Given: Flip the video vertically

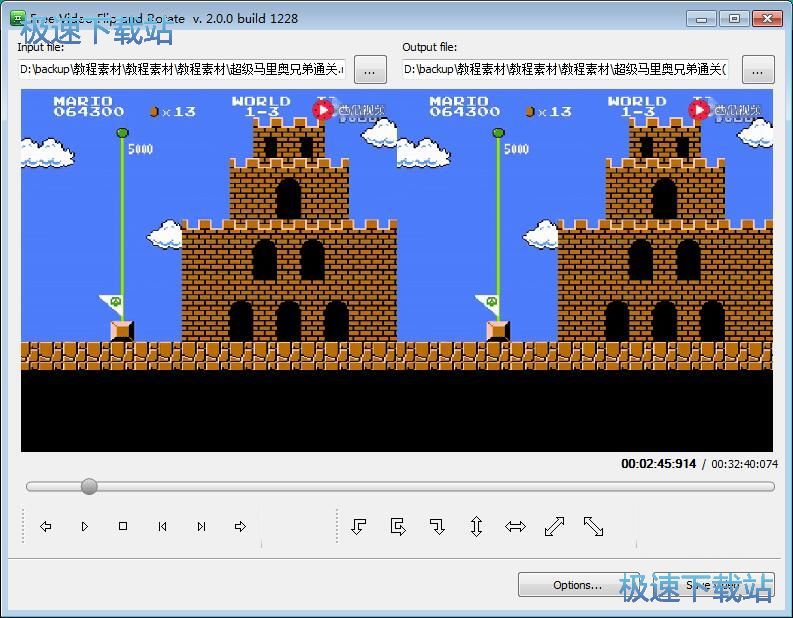Looking at the screenshot, I should (x=476, y=526).
